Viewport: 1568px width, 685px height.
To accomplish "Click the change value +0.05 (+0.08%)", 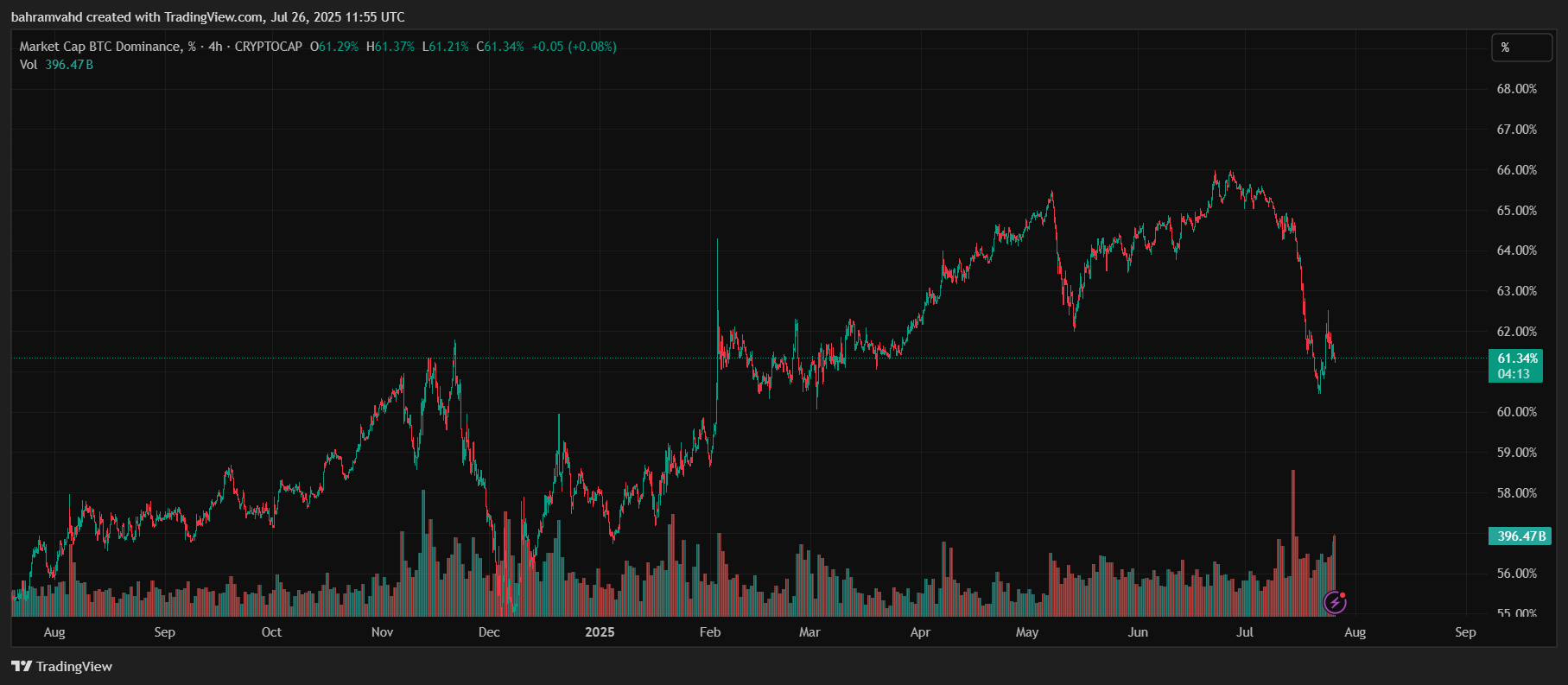I will [x=574, y=47].
